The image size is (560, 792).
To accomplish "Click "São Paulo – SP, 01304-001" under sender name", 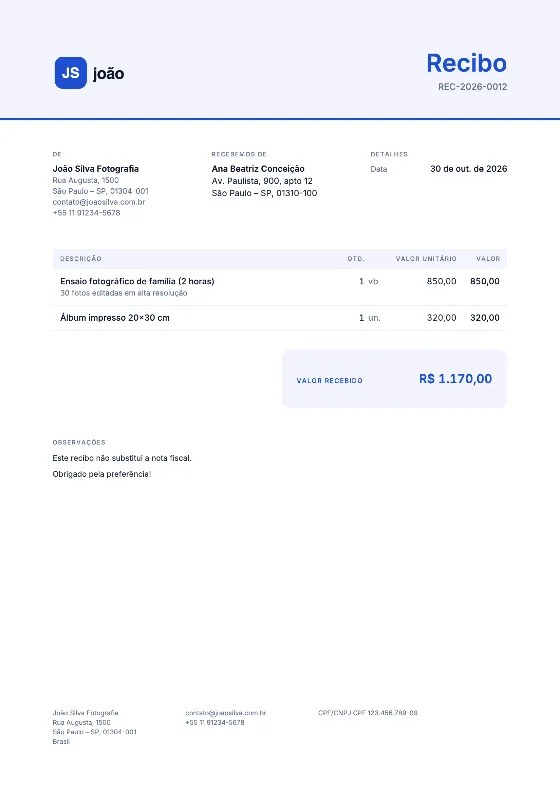I will tap(100, 191).
